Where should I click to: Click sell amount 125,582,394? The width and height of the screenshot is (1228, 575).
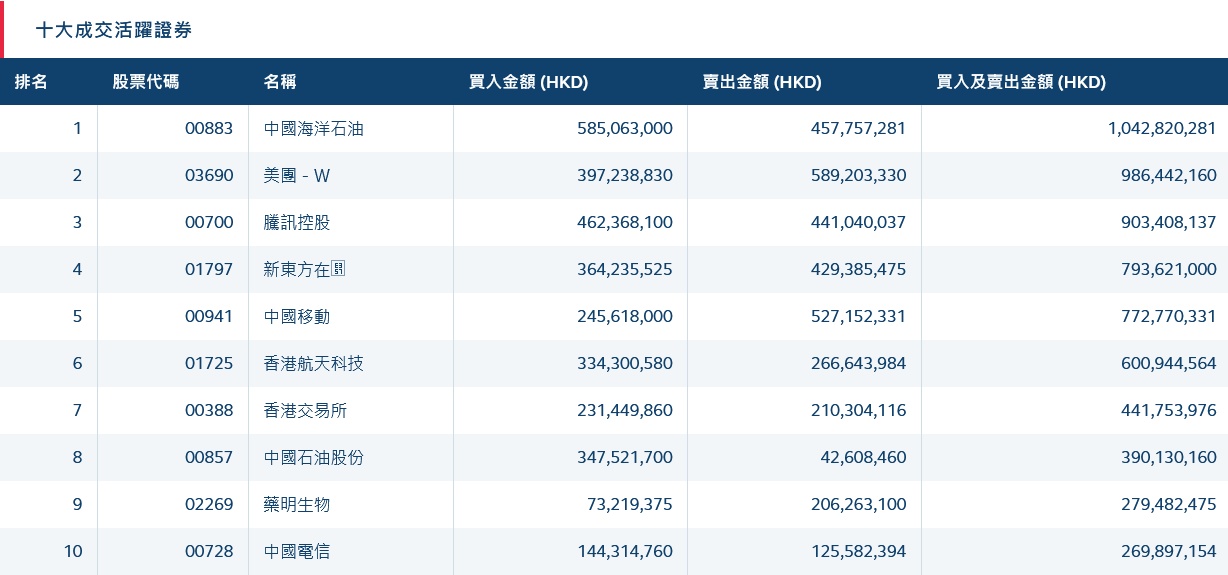[858, 551]
